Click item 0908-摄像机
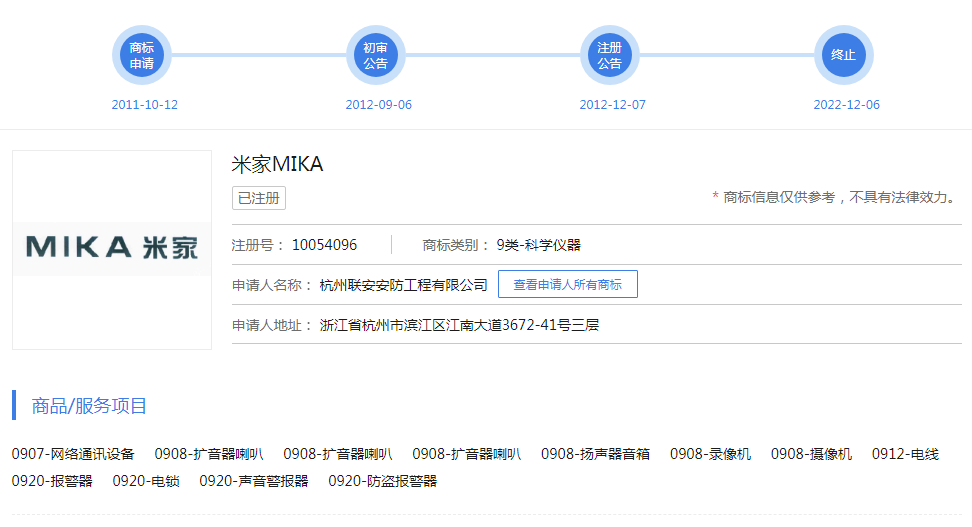Image resolution: width=972 pixels, height=527 pixels. coord(811,454)
